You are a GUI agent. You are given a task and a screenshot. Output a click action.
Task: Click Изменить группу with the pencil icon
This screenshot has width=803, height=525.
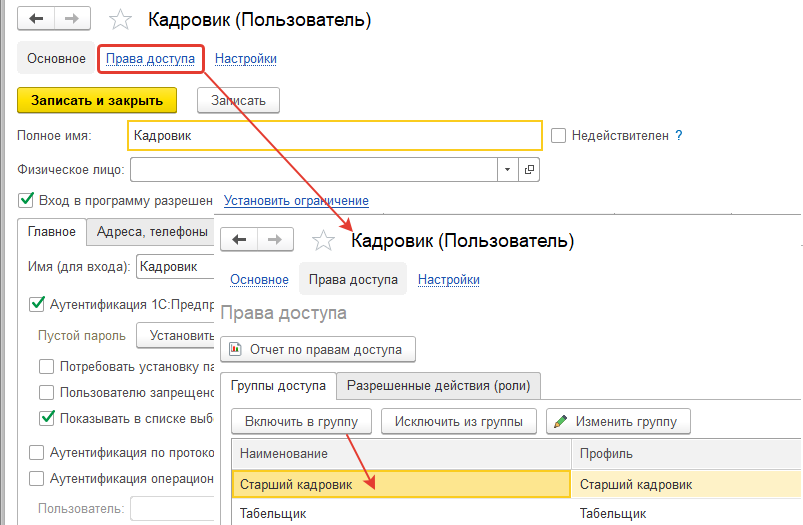tap(618, 421)
